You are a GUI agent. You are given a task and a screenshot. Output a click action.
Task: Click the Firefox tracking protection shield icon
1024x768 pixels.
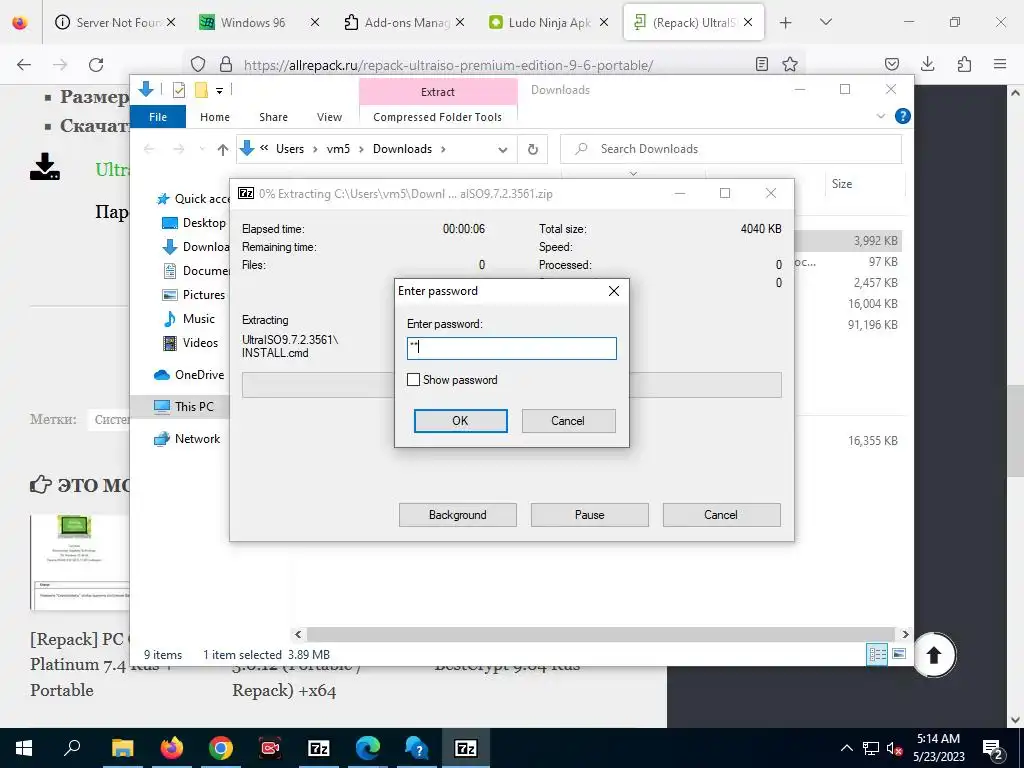pyautogui.click(x=198, y=64)
